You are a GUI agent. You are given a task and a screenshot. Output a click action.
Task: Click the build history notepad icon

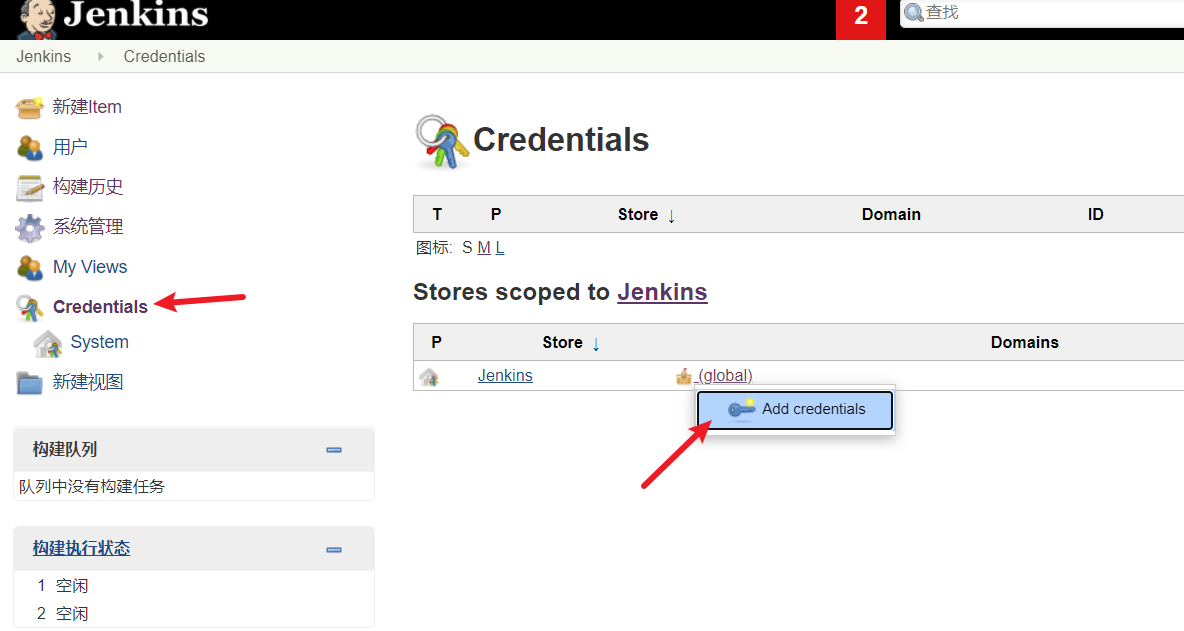[29, 188]
